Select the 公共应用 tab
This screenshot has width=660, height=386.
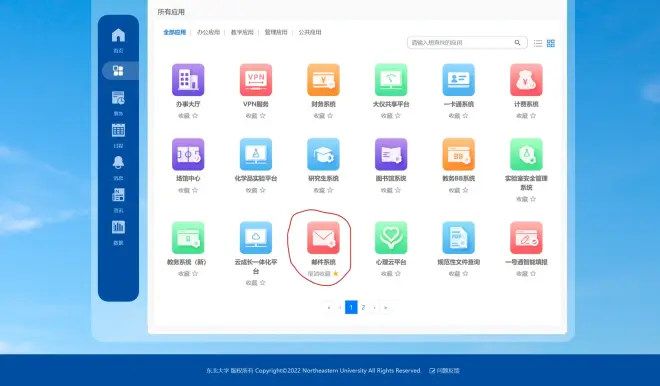[310, 32]
